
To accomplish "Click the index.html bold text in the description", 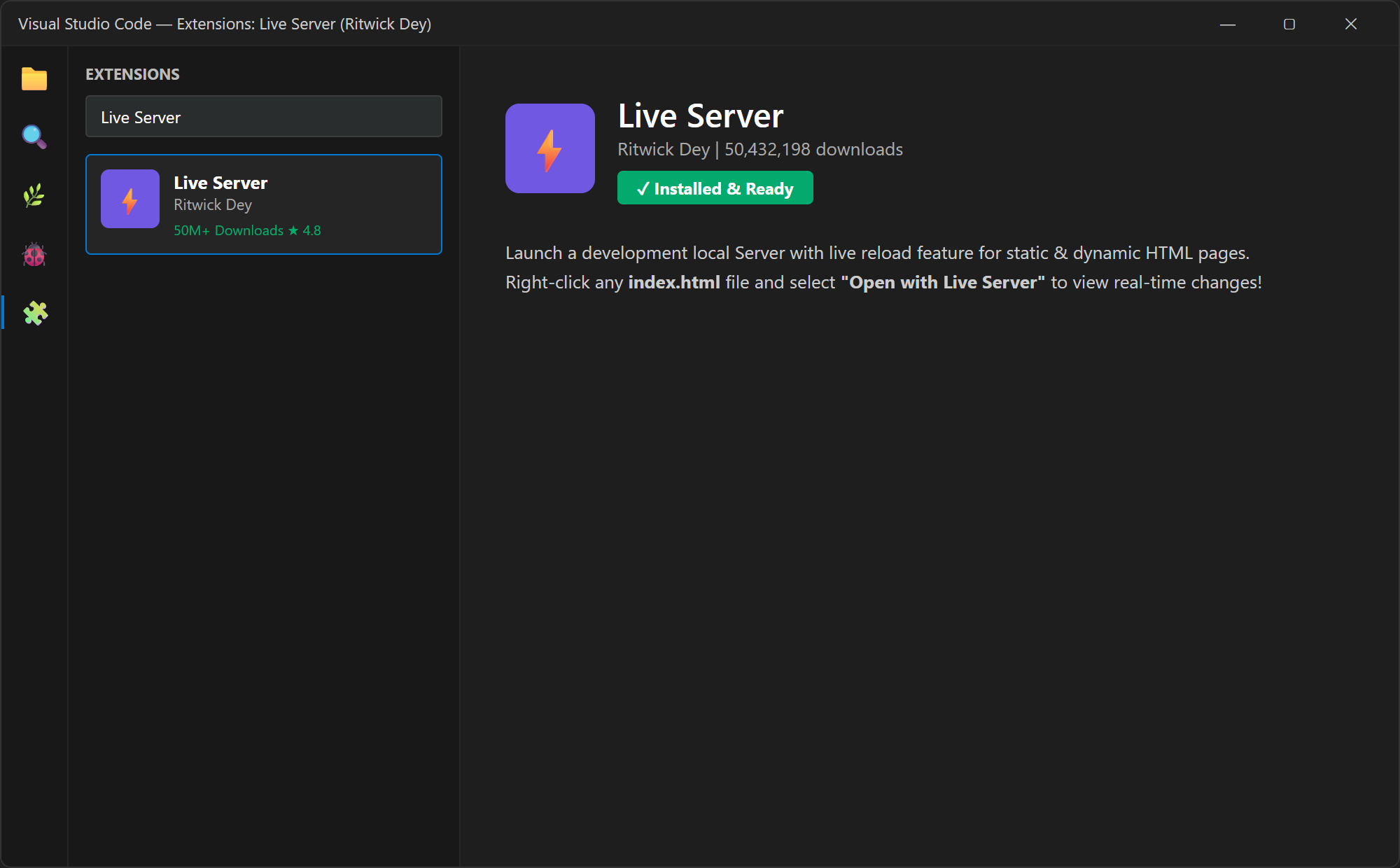I will click(674, 282).
